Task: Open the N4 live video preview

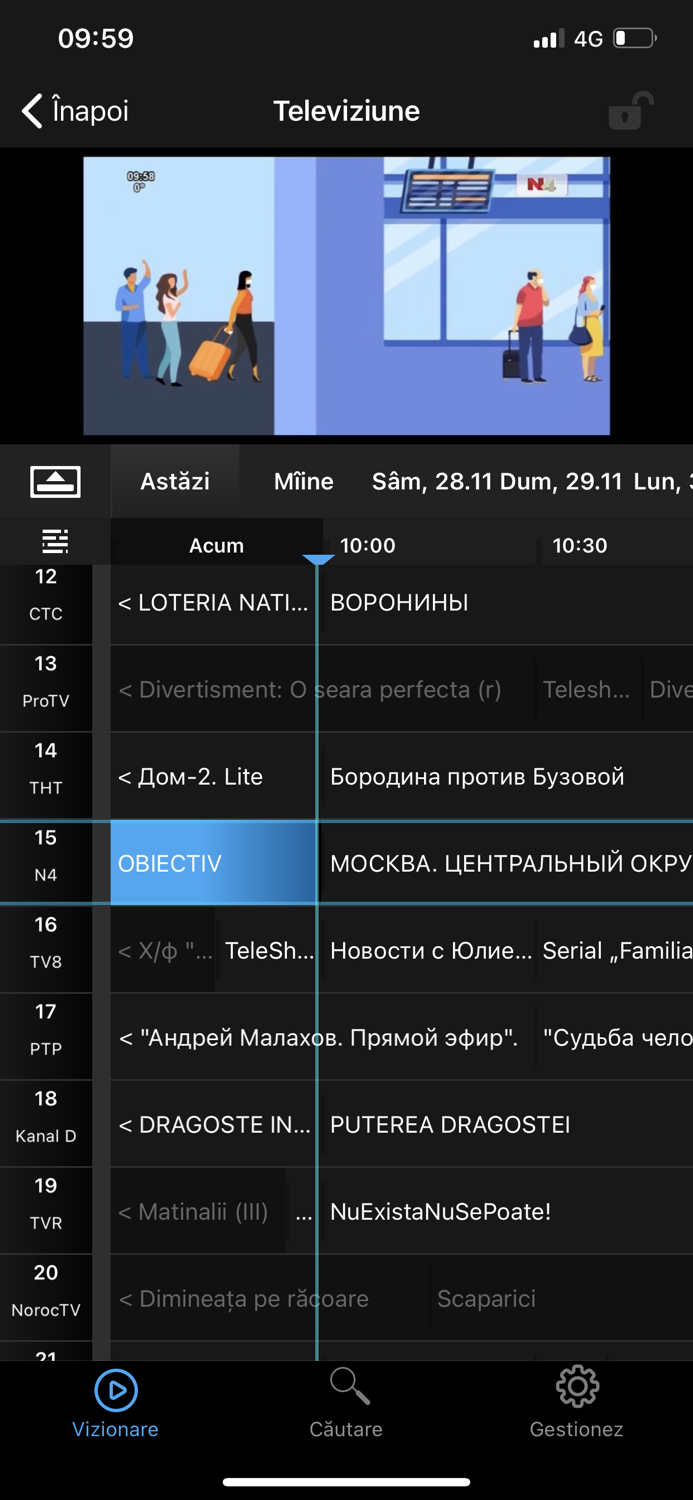Action: coord(346,295)
